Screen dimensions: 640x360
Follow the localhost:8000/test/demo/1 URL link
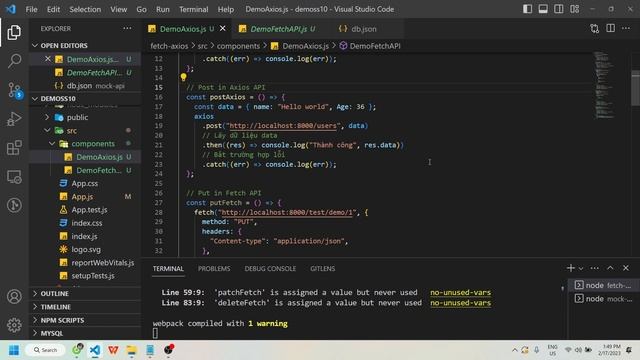[287, 212]
